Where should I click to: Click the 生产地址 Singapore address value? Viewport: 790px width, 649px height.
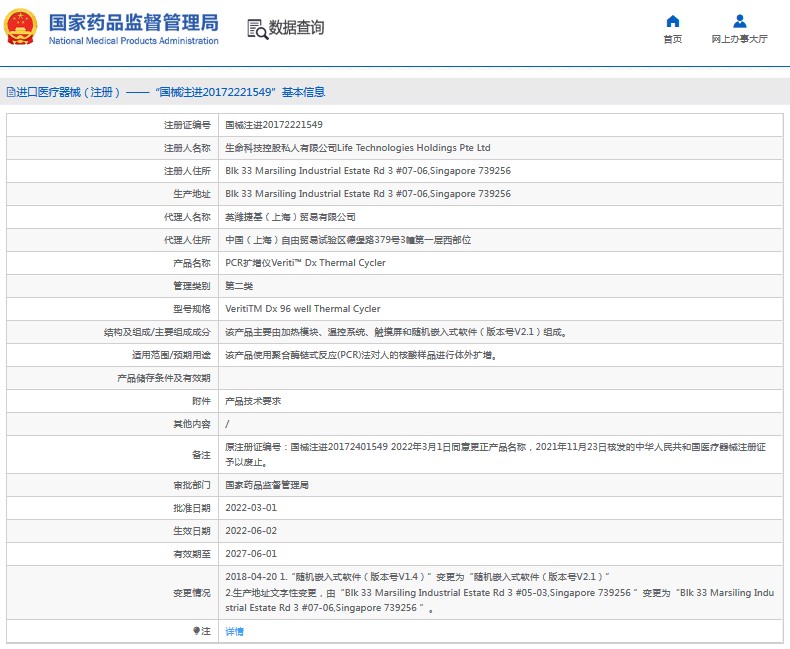tap(368, 193)
